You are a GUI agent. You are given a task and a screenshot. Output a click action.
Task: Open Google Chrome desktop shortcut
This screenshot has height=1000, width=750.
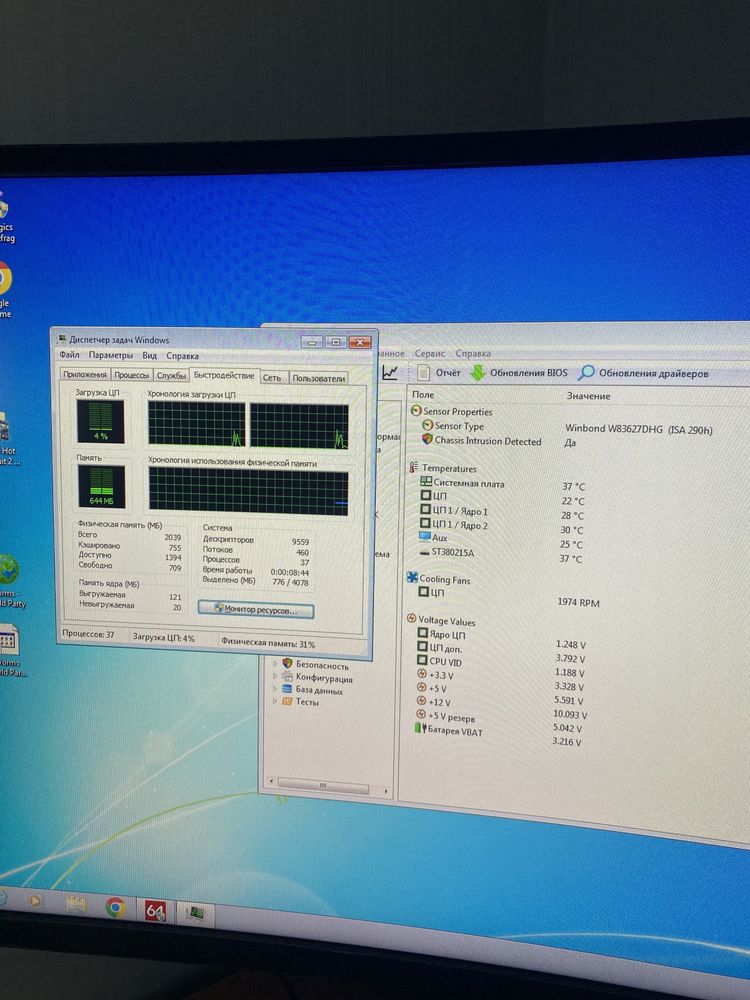5,288
